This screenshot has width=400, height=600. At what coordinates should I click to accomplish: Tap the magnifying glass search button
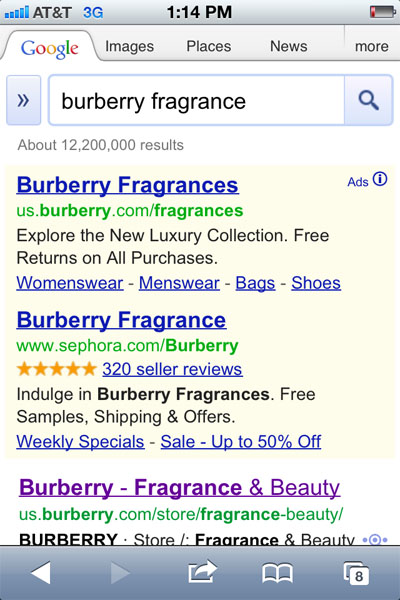(x=369, y=100)
